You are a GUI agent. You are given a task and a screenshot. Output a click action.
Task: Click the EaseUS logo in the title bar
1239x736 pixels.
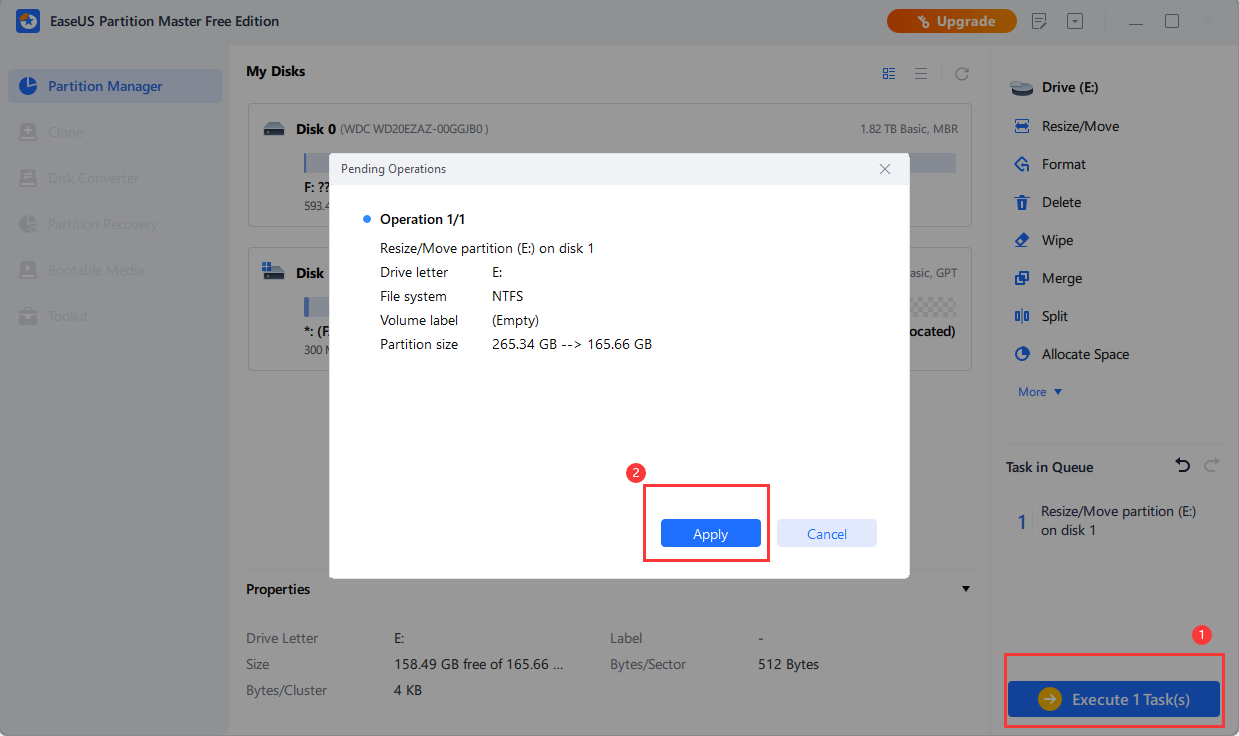click(x=28, y=21)
